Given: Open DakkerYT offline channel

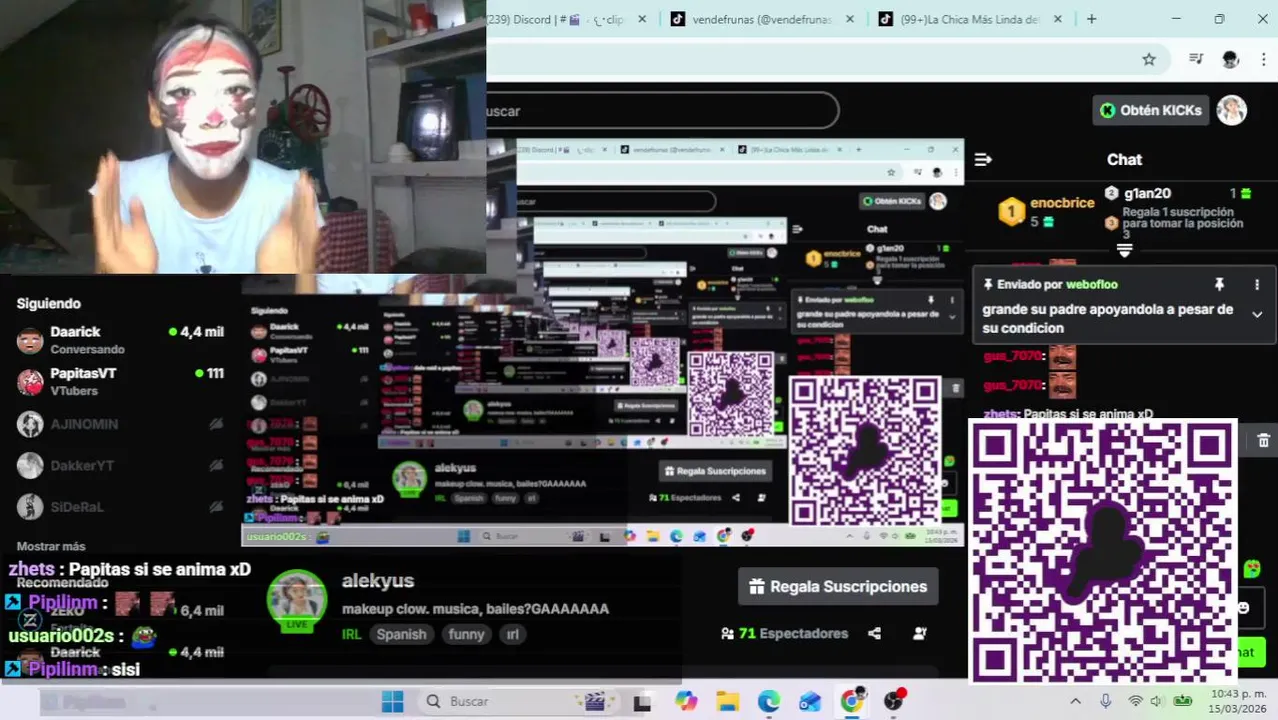Looking at the screenshot, I should pos(120,466).
